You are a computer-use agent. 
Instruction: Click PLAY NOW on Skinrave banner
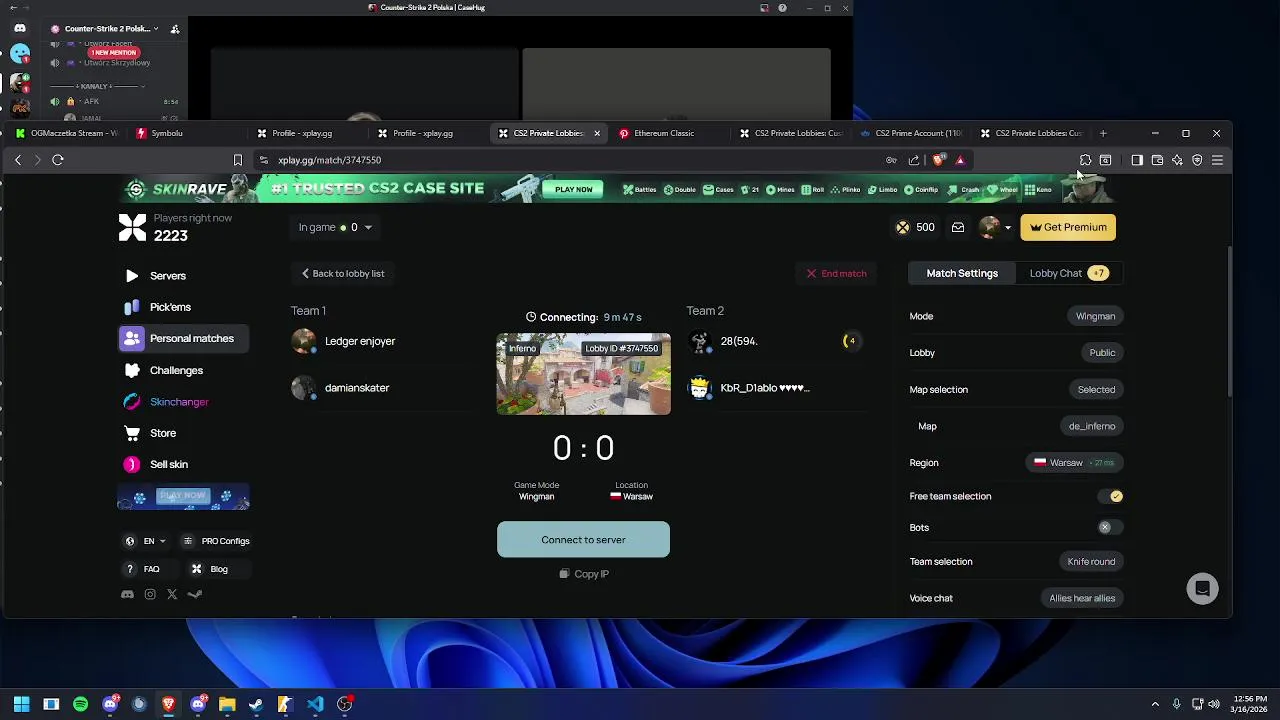click(x=573, y=189)
